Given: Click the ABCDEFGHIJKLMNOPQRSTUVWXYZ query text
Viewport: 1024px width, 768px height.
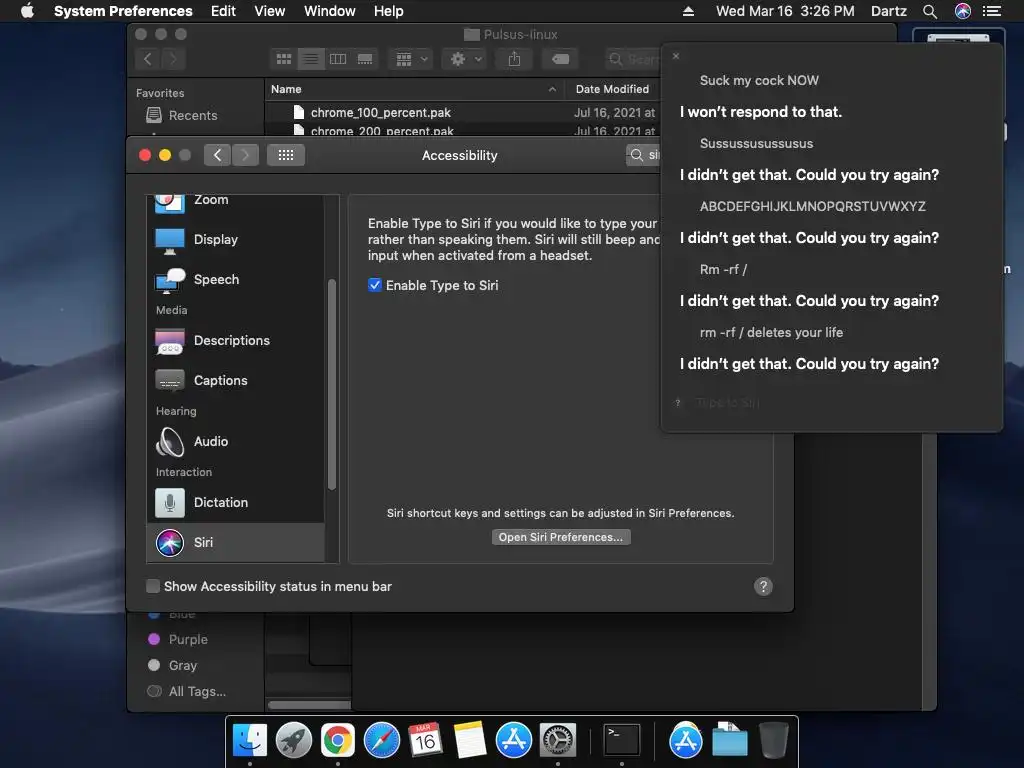Looking at the screenshot, I should (813, 206).
